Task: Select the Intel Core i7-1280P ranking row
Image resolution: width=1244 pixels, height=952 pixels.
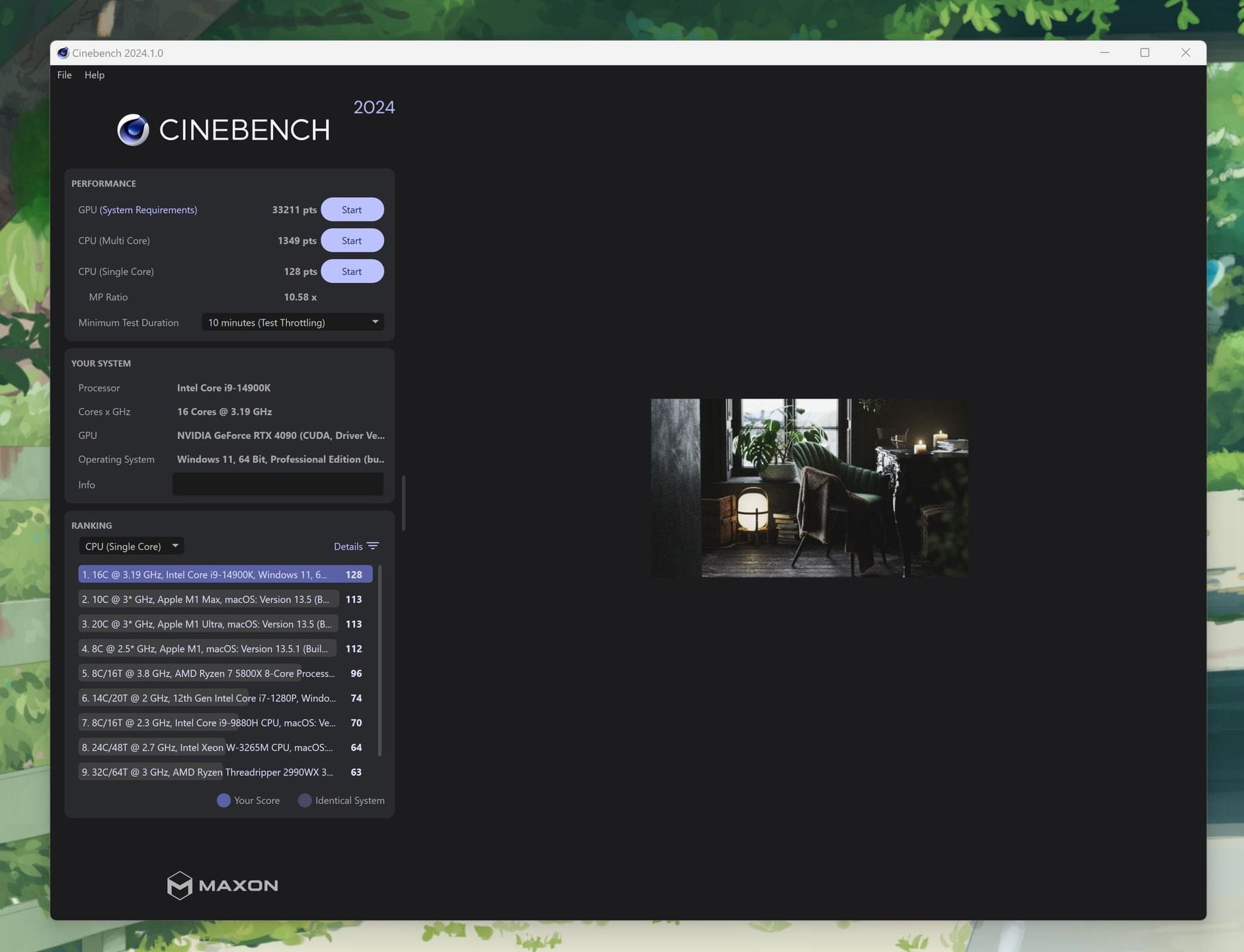Action: pyautogui.click(x=225, y=698)
